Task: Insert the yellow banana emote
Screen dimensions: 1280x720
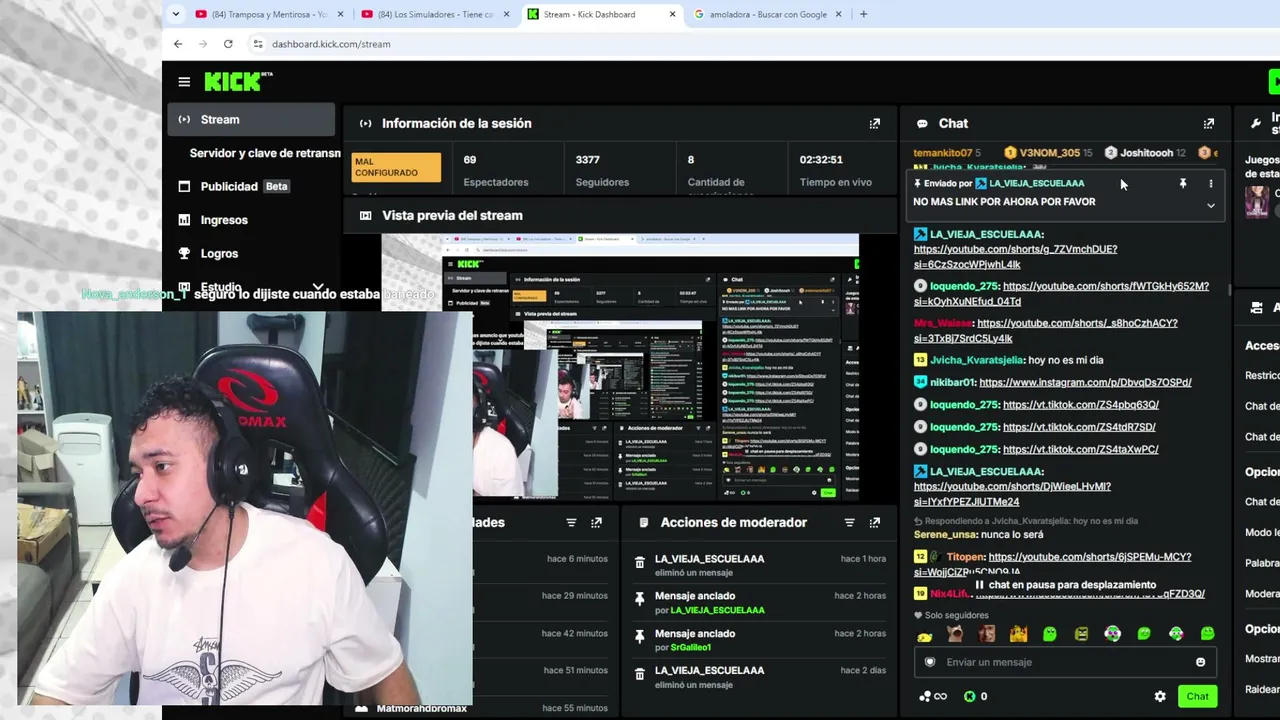Action: click(x=924, y=635)
